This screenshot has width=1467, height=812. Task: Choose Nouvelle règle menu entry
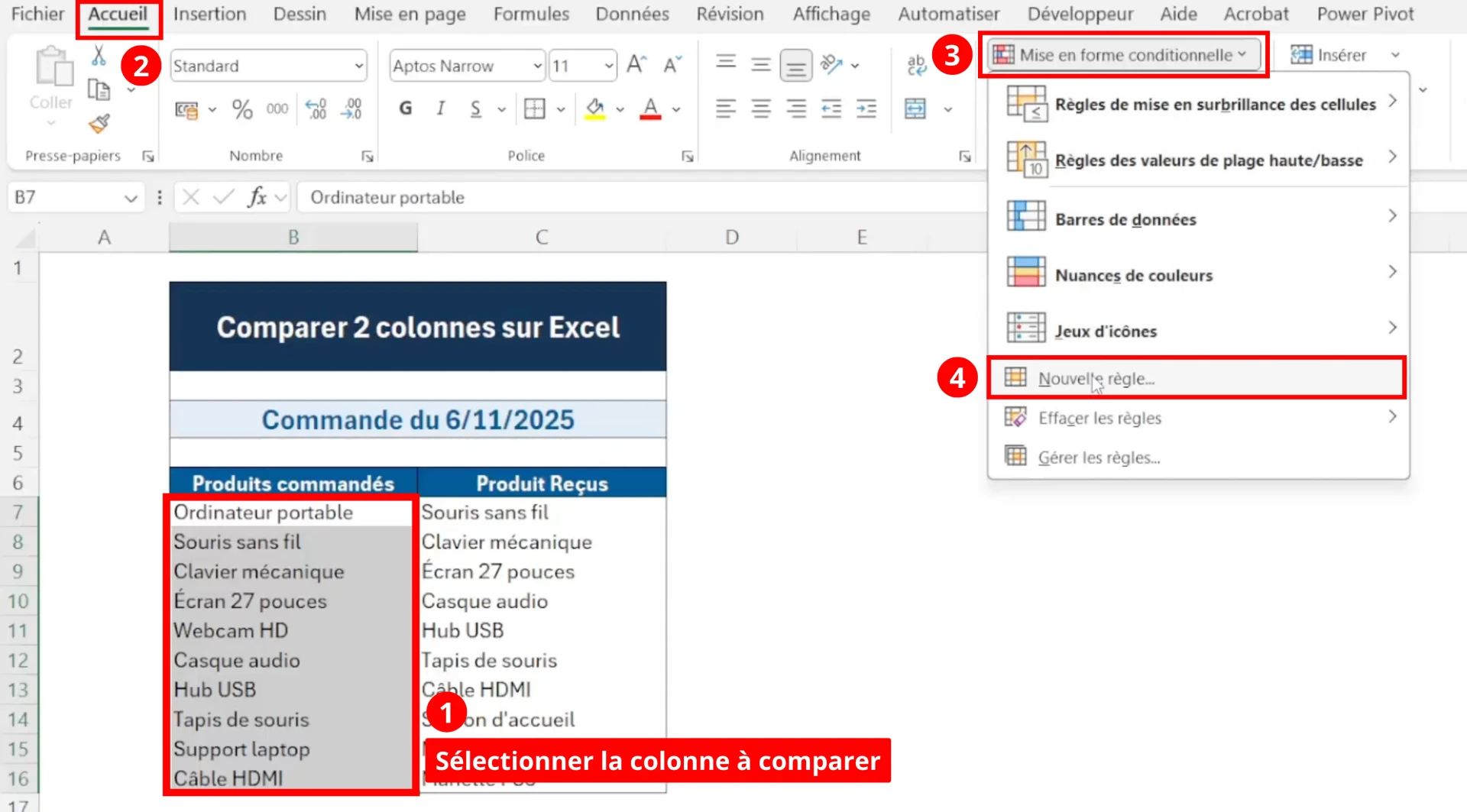(1197, 377)
